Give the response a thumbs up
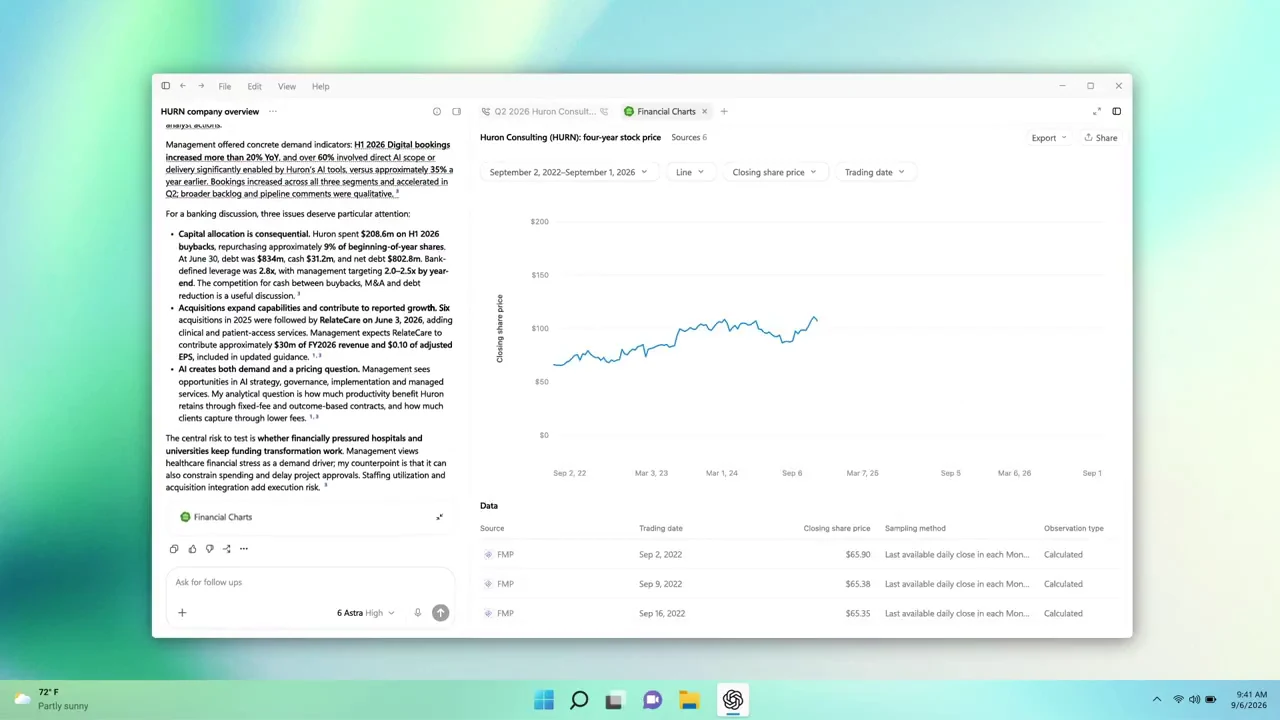 (x=192, y=549)
